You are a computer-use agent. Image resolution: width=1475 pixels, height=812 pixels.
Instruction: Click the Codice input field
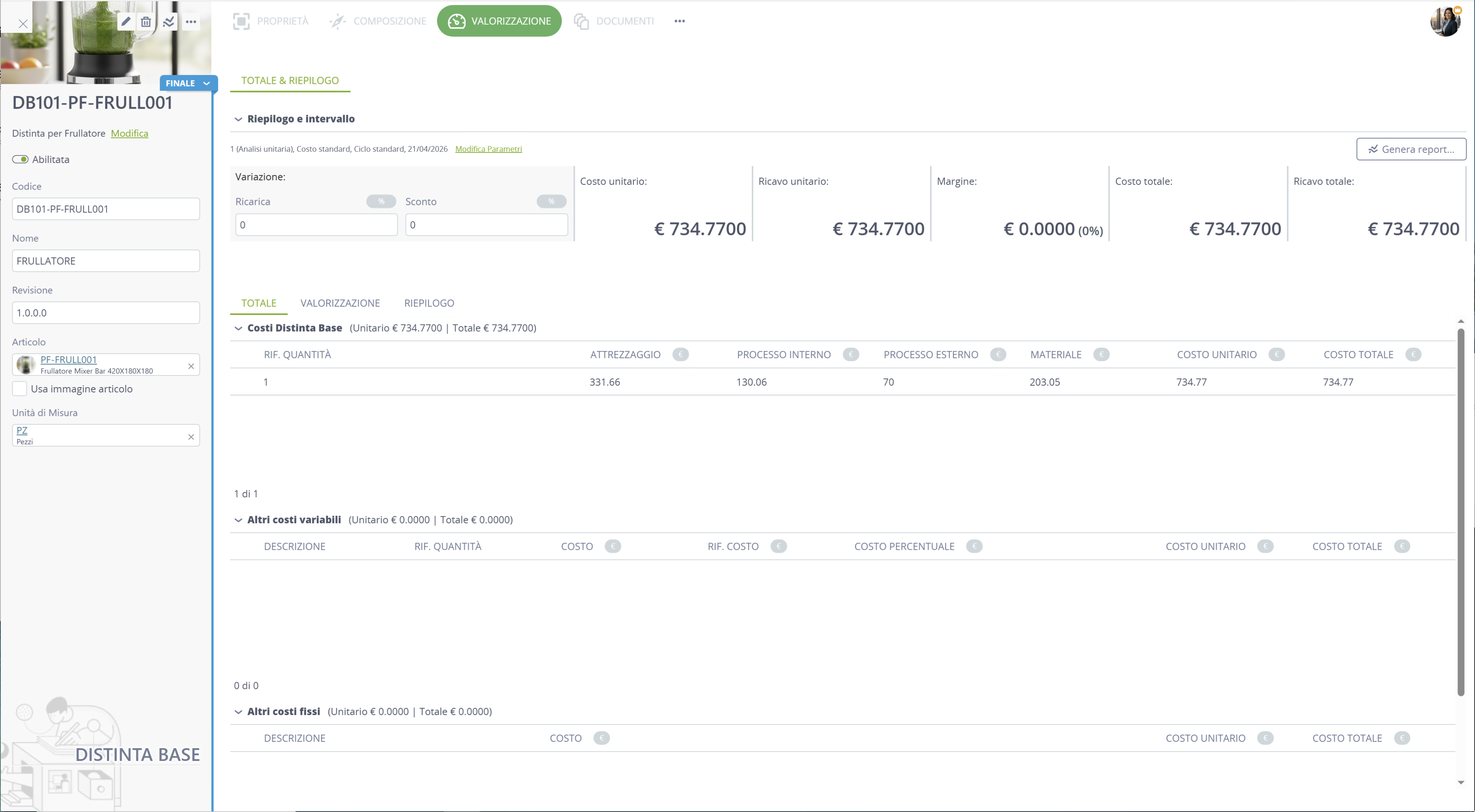click(106, 209)
